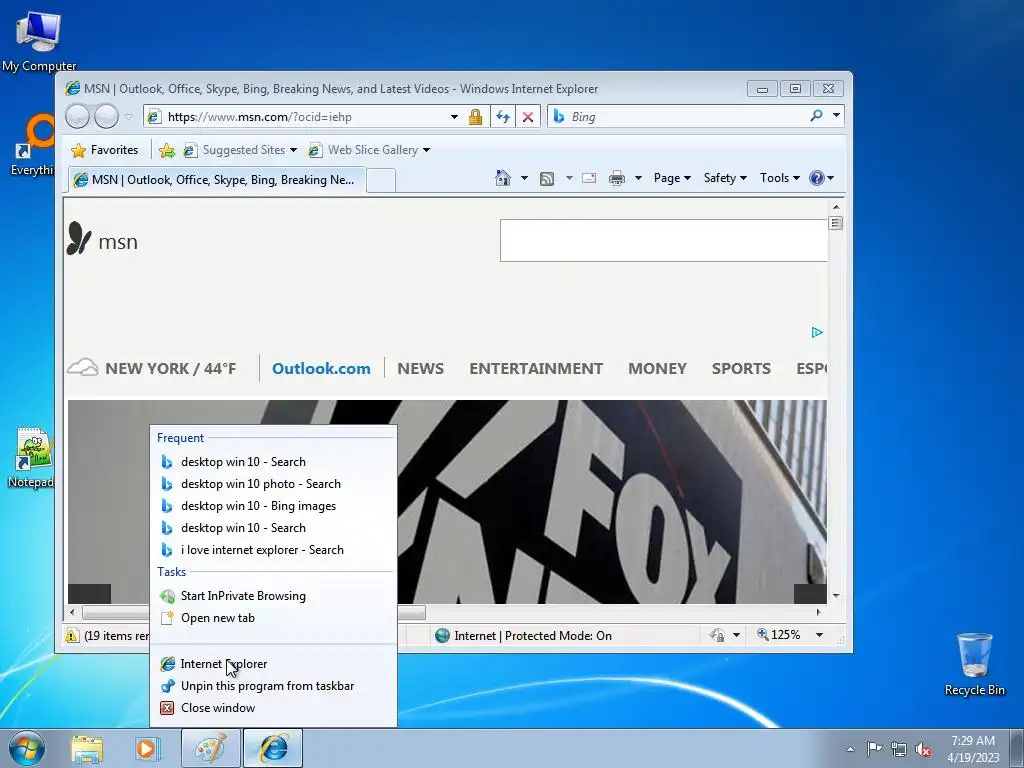This screenshot has width=1024, height=768.
Task: Click the NEW YORK / 44°F weather link
Action: [x=152, y=368]
